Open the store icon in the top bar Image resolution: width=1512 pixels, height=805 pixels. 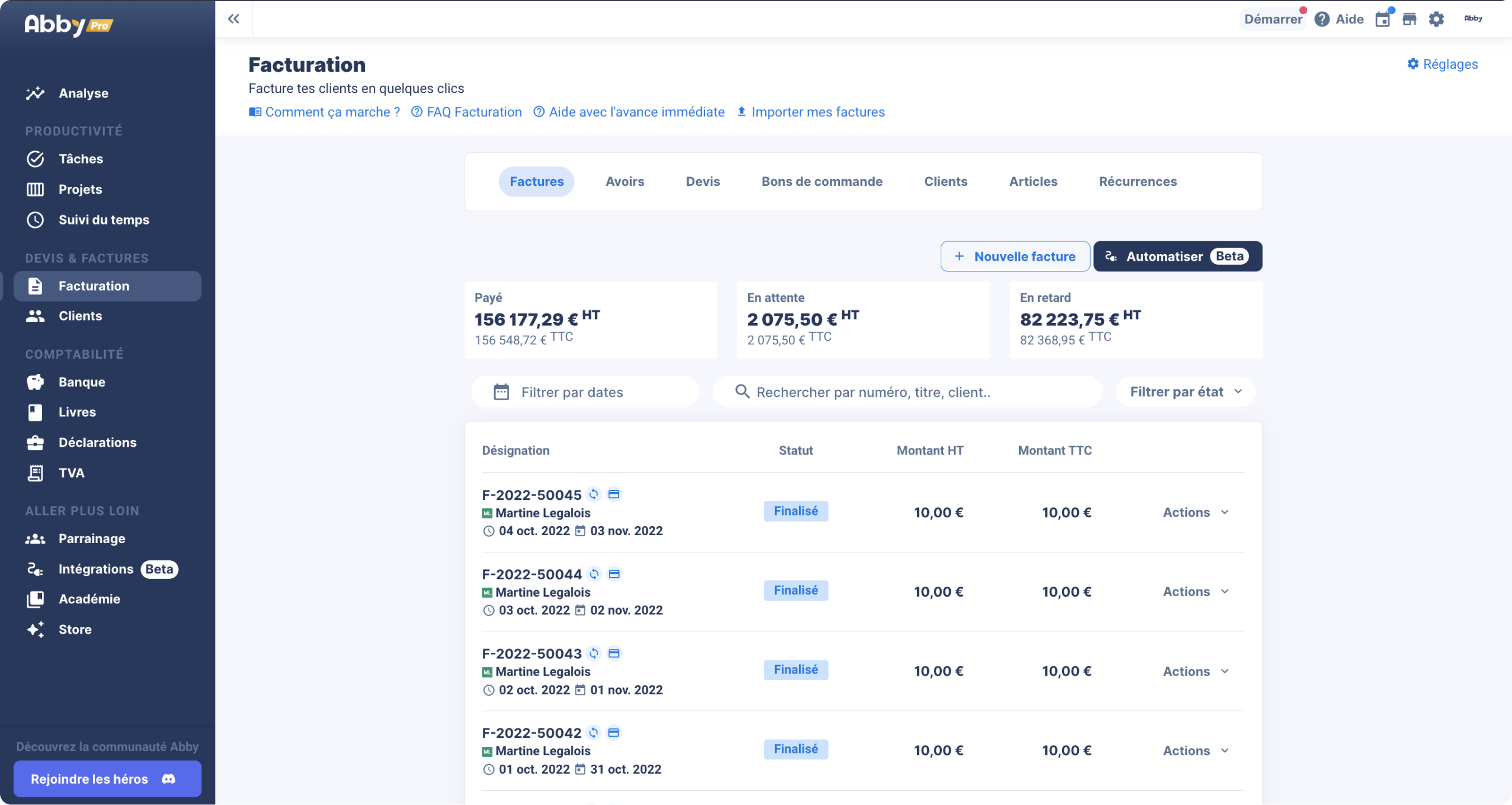[1409, 19]
